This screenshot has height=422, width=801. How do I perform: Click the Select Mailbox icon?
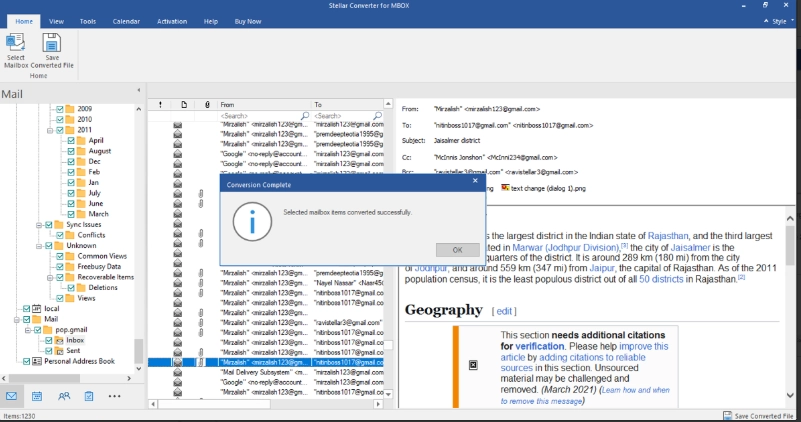point(15,43)
